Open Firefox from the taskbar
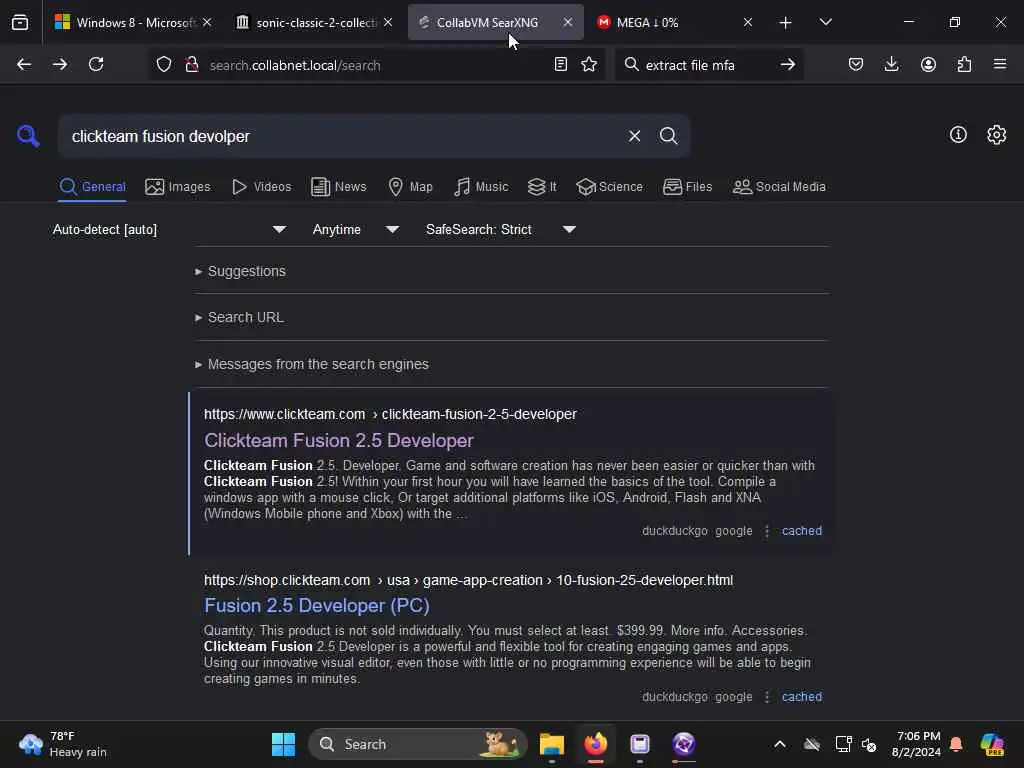This screenshot has width=1024, height=768. pyautogui.click(x=596, y=744)
